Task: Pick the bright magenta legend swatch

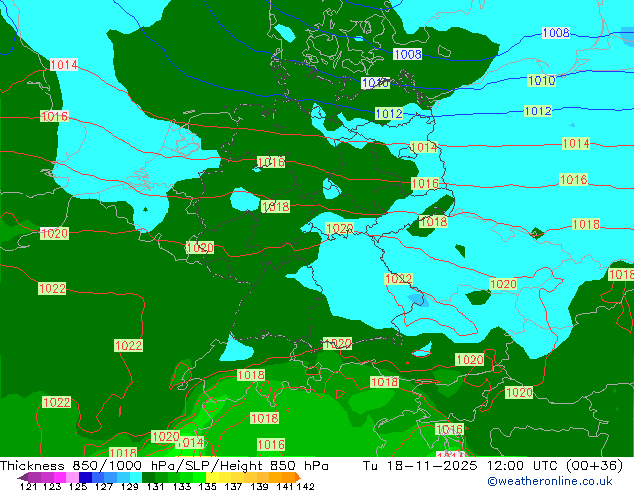Action: pos(60,477)
